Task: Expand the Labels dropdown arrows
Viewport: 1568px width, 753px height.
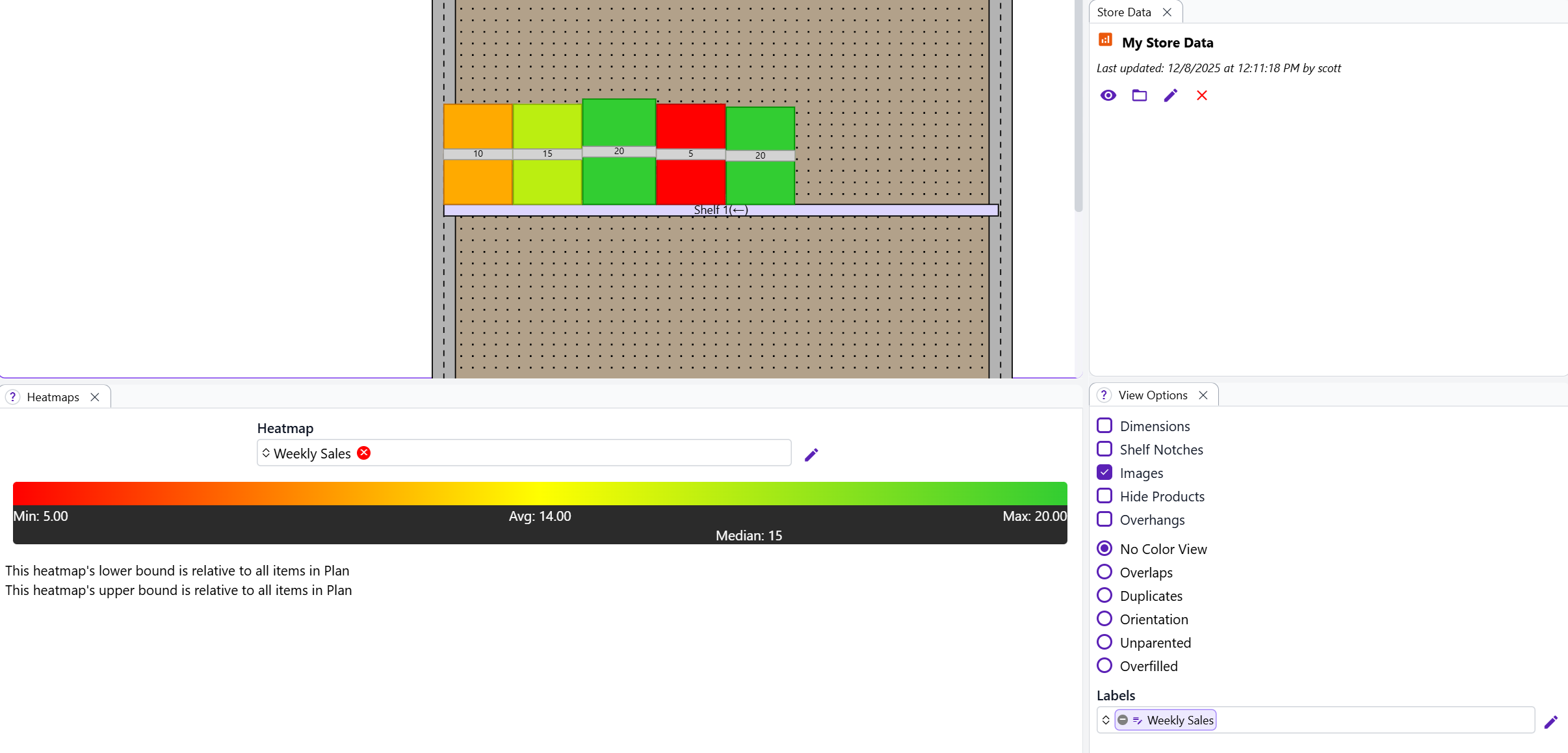Action: (1106, 720)
